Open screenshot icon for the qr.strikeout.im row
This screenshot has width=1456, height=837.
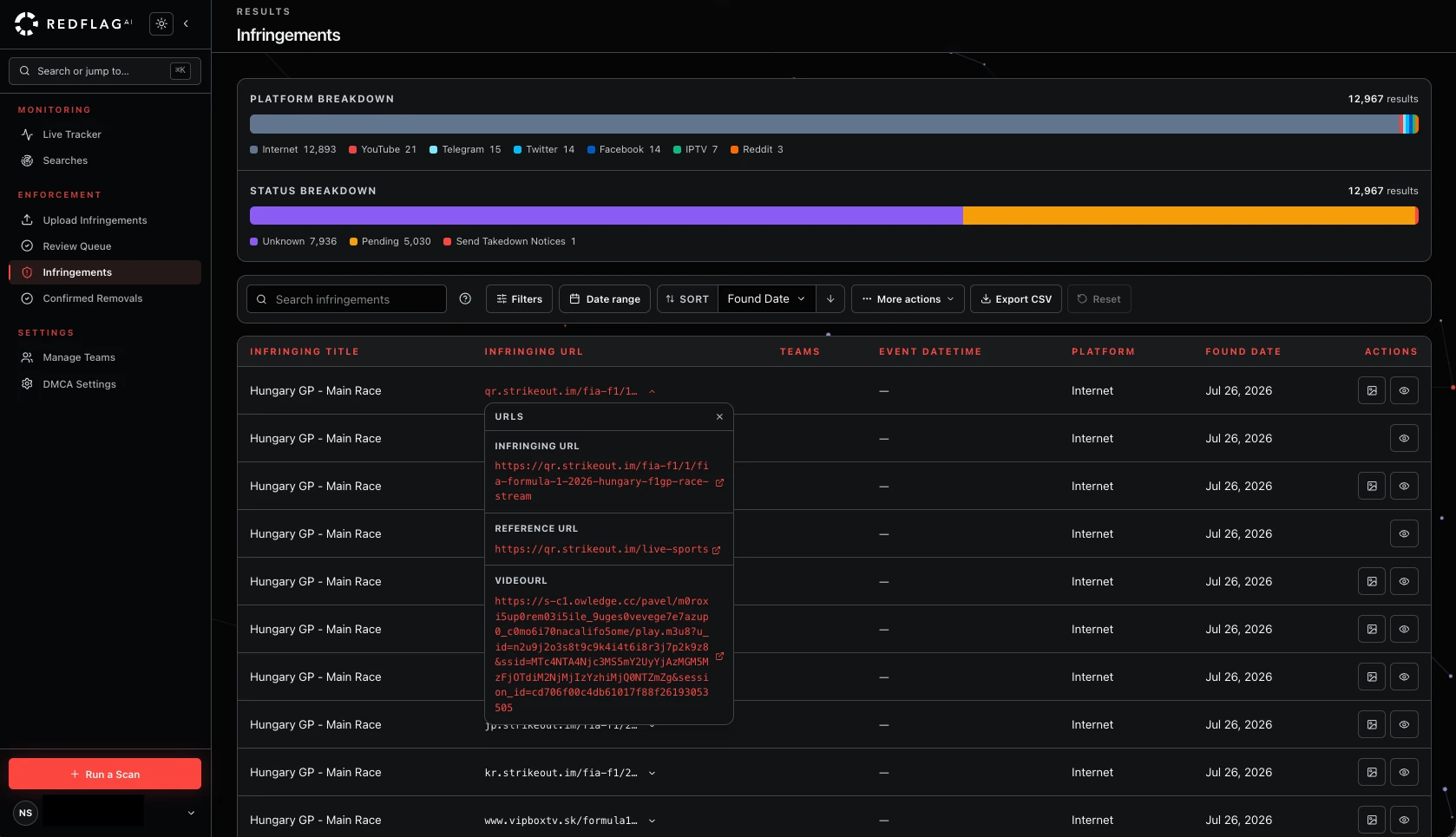(x=1372, y=391)
